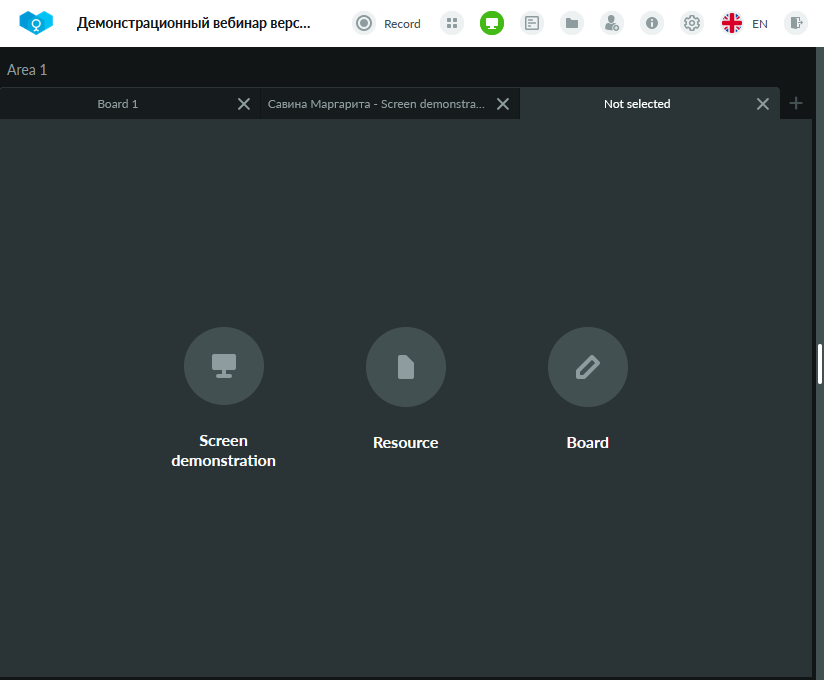Open settings gear icon
The image size is (824, 680).
(x=692, y=23)
